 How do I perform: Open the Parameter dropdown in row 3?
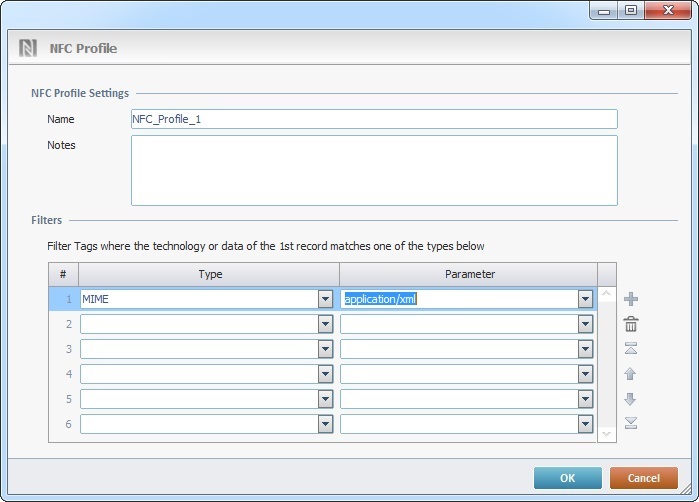(585, 349)
